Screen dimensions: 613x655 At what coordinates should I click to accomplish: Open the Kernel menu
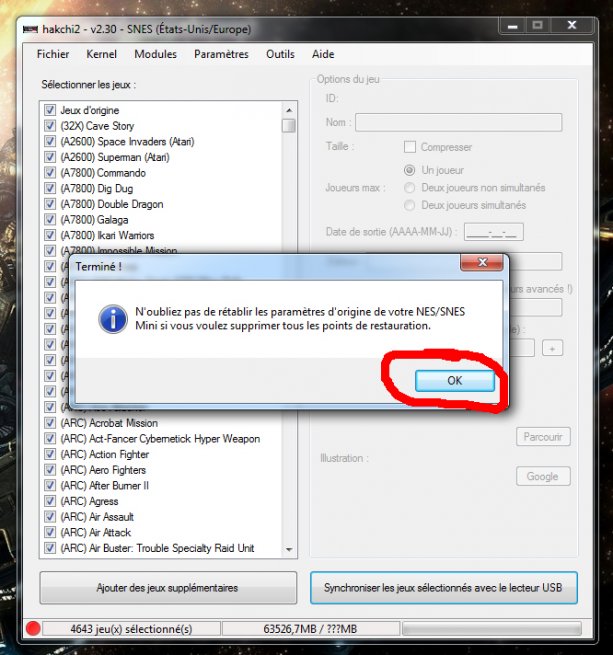102,54
